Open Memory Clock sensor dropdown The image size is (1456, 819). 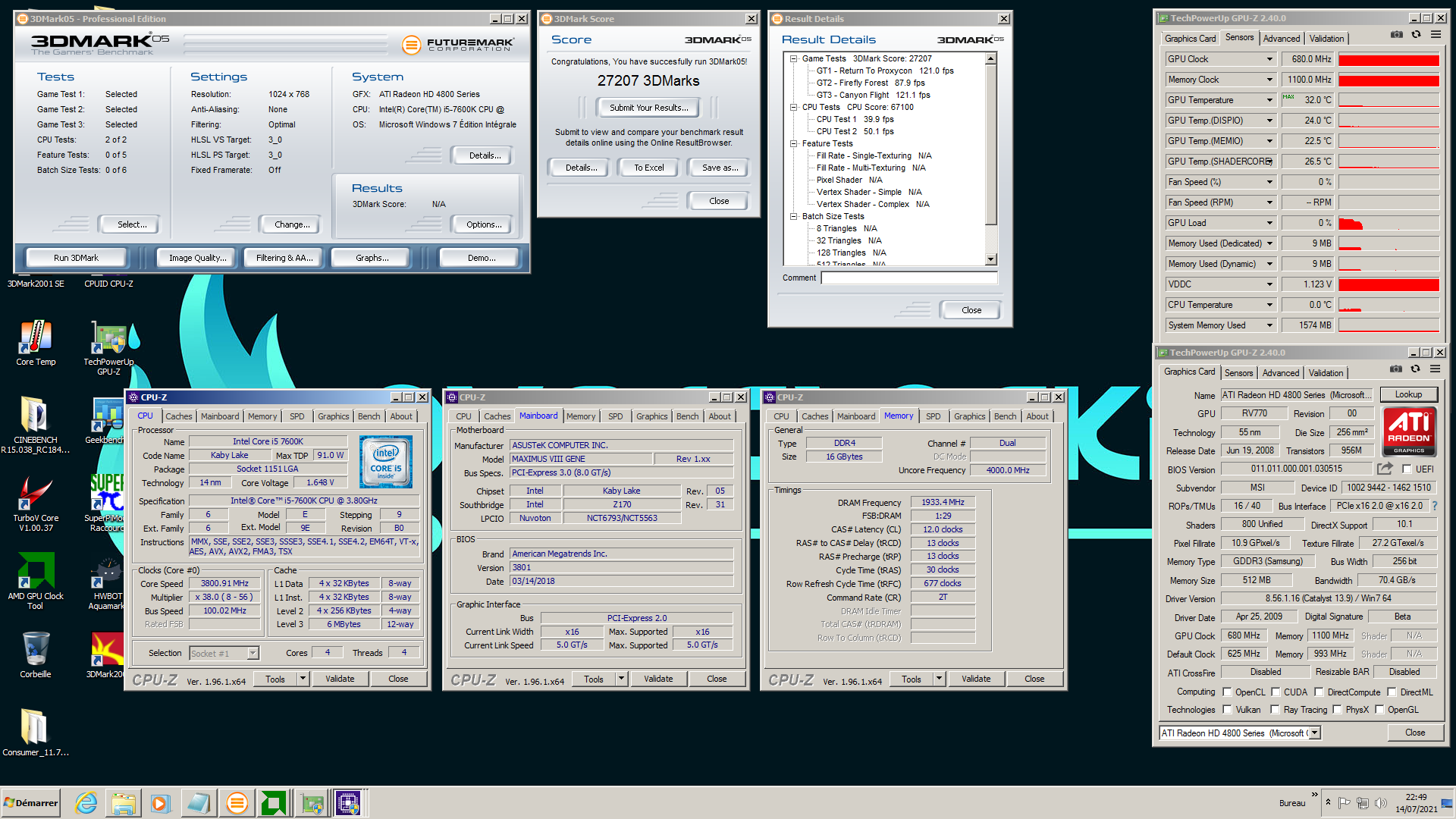click(x=1269, y=80)
